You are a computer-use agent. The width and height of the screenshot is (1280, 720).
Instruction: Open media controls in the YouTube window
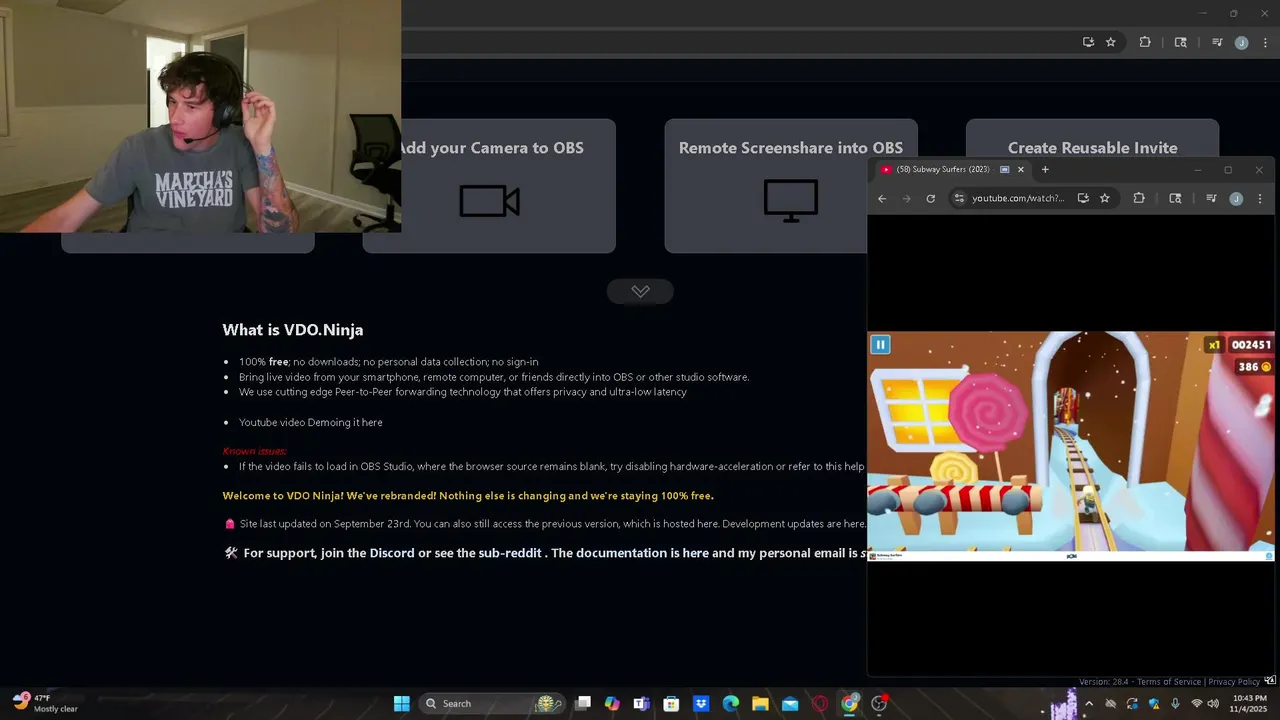(1211, 199)
